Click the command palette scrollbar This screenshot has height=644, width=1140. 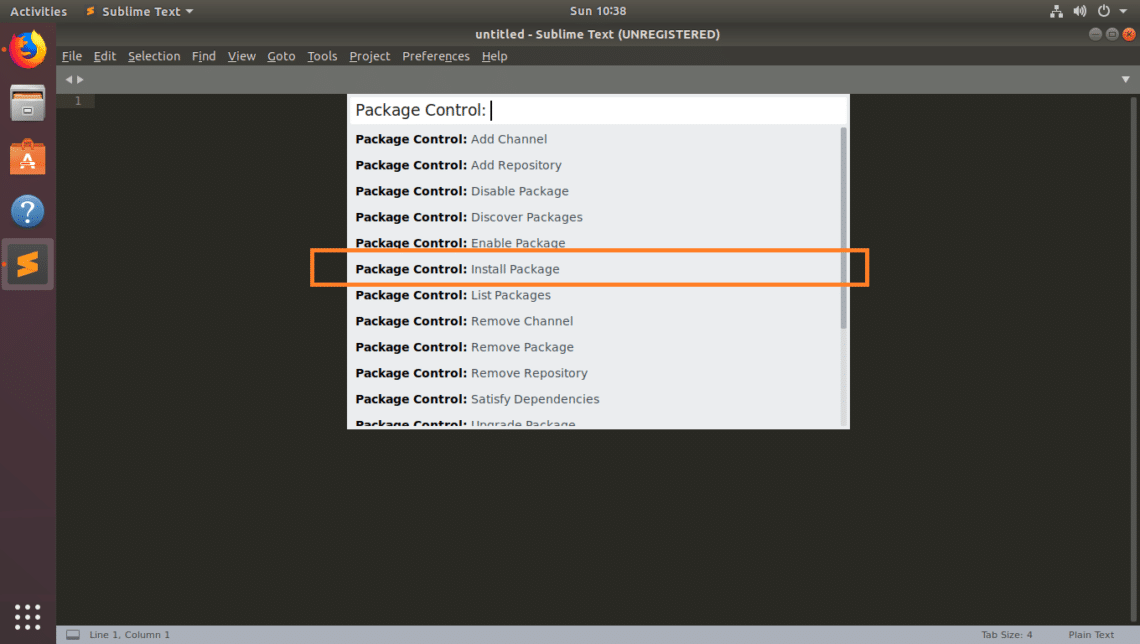click(x=843, y=228)
